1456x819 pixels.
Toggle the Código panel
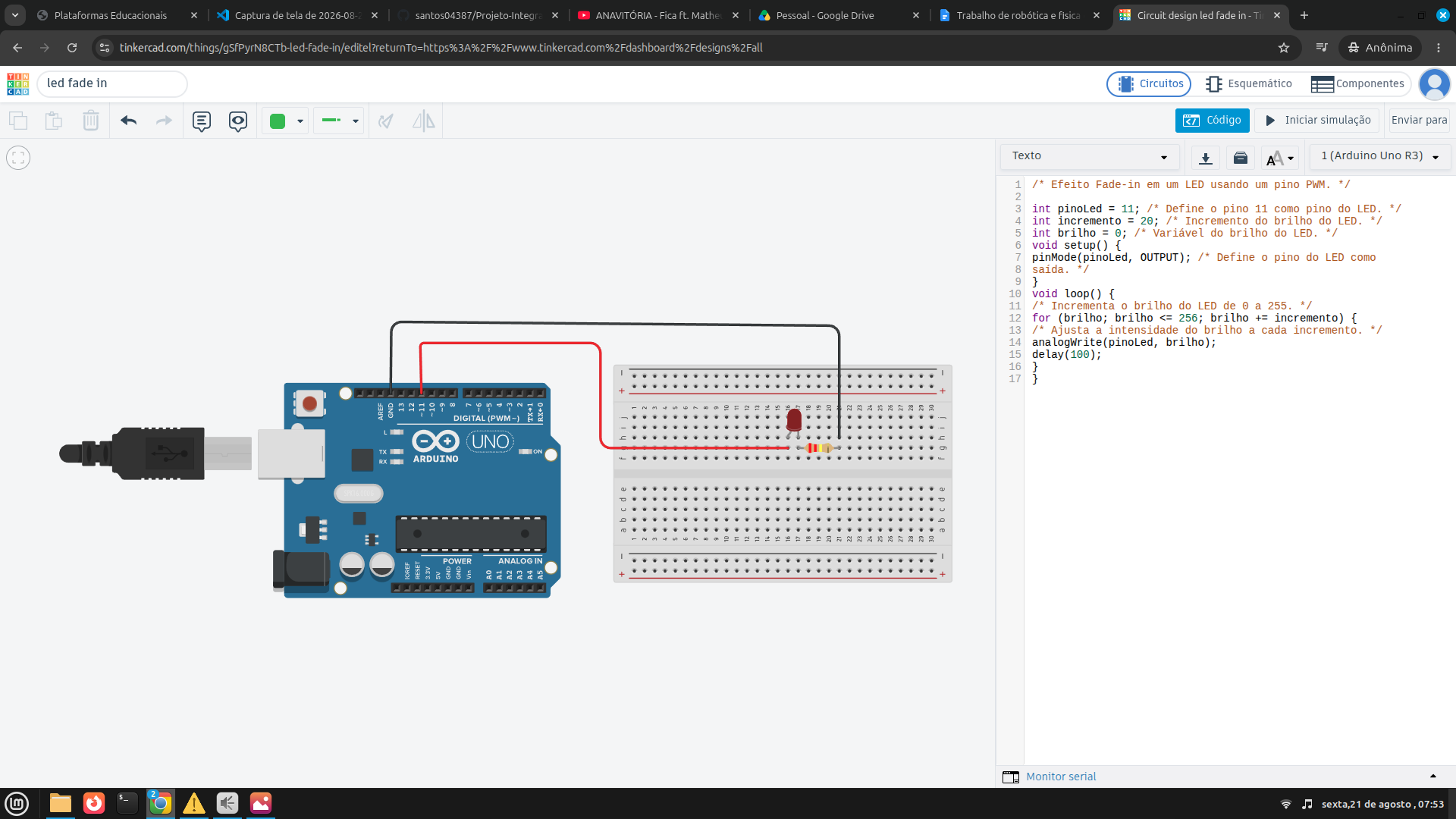tap(1212, 121)
